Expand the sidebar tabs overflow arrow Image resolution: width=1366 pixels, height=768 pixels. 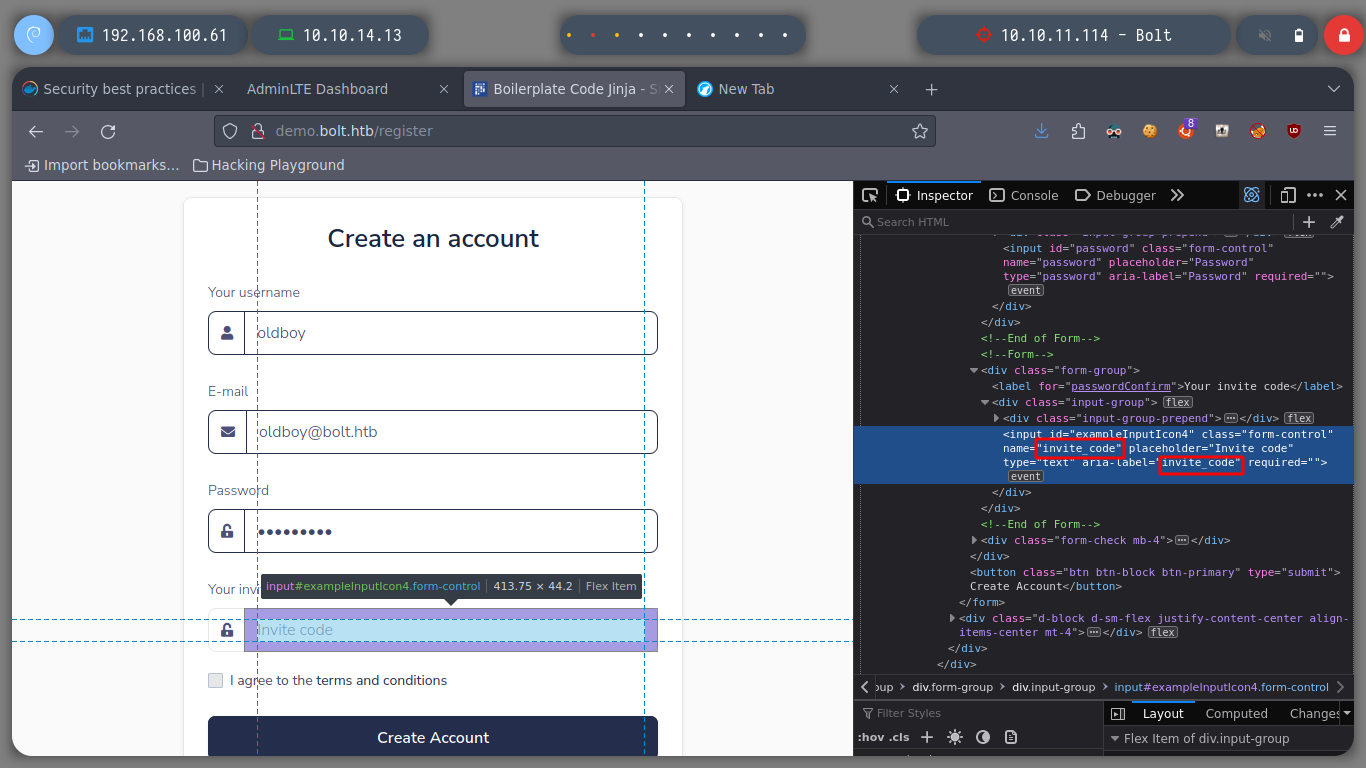tap(1346, 713)
